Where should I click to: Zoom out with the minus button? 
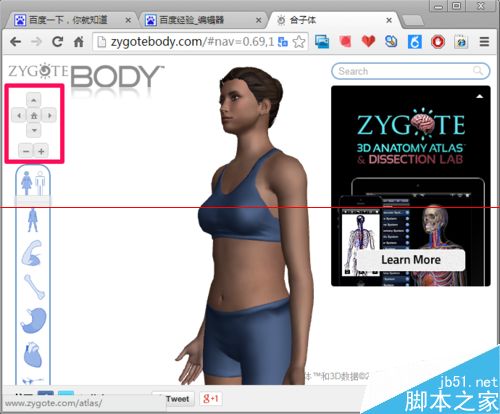tap(26, 151)
